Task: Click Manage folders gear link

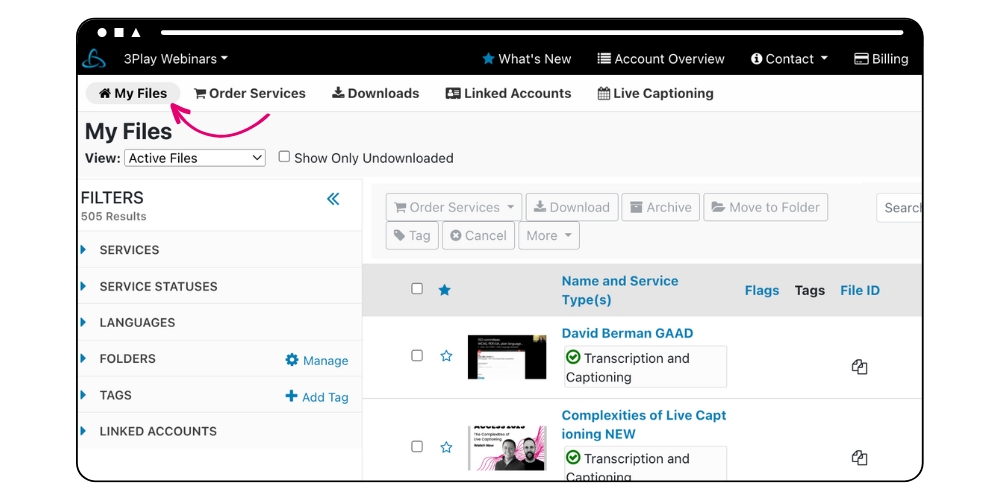Action: click(x=317, y=360)
